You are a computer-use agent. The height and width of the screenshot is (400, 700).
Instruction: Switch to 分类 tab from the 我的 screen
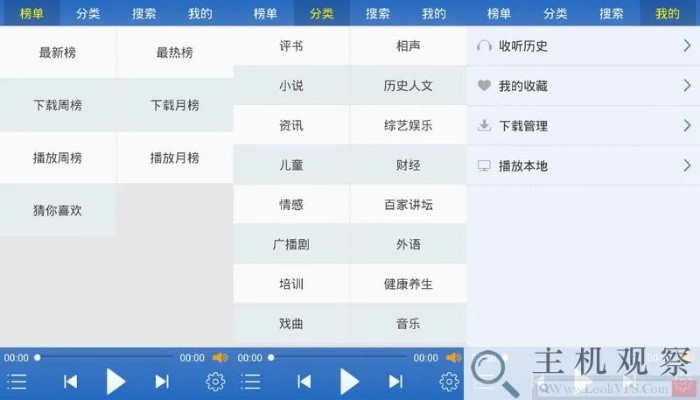tap(555, 13)
